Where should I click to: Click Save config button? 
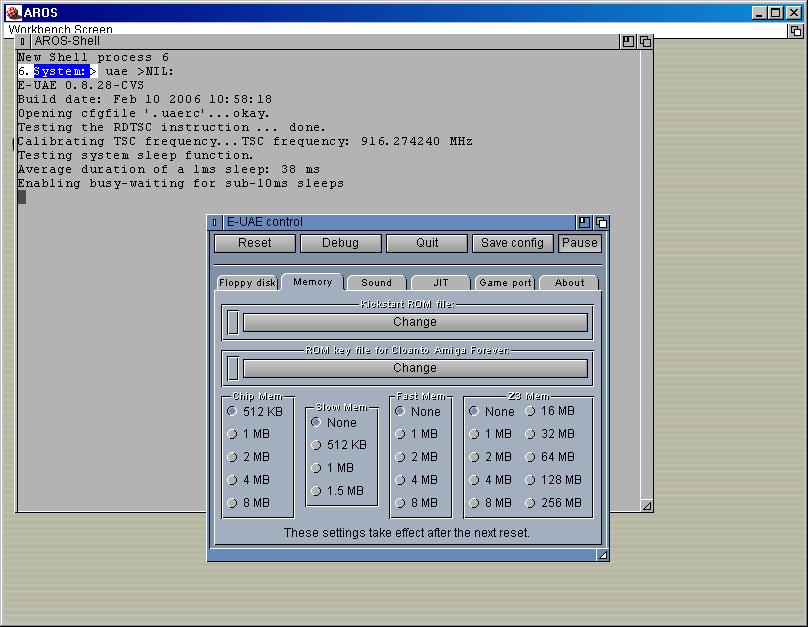tap(513, 243)
